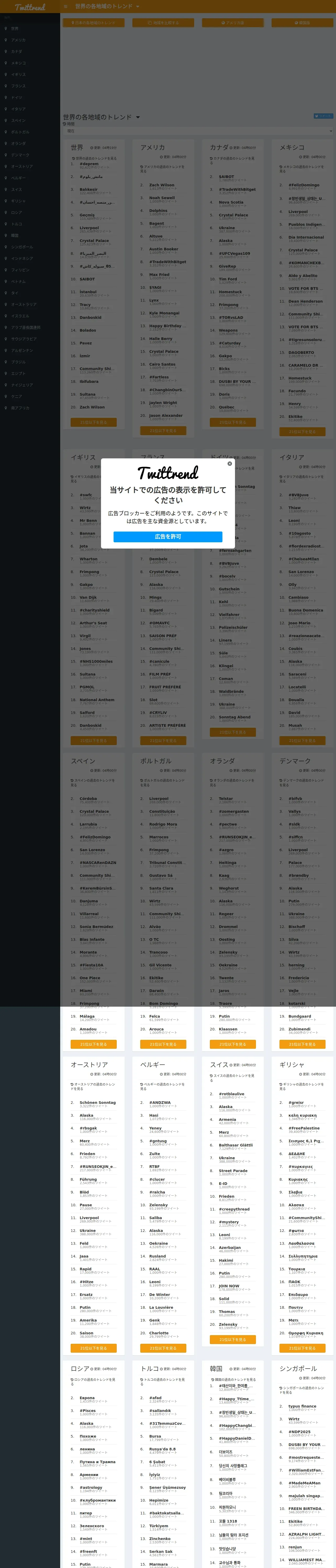Click the 日本の各地域のトレンド orange button
This screenshot has height=1568, width=336.
coord(94,22)
